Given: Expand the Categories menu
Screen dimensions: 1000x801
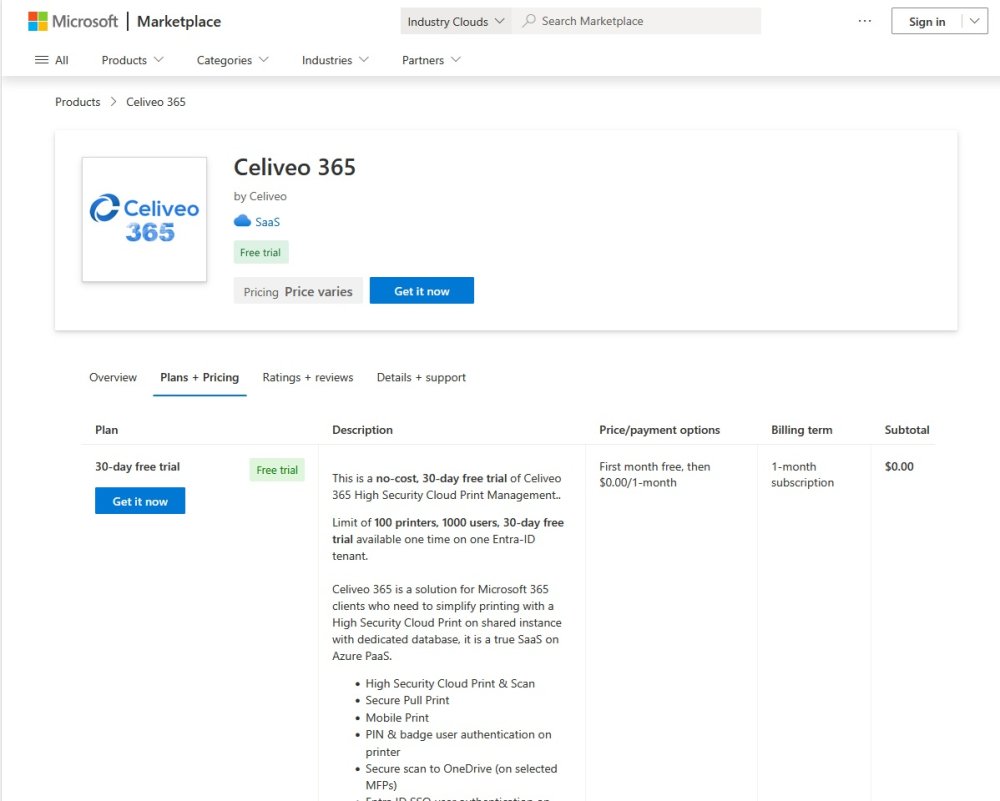Looking at the screenshot, I should [232, 60].
